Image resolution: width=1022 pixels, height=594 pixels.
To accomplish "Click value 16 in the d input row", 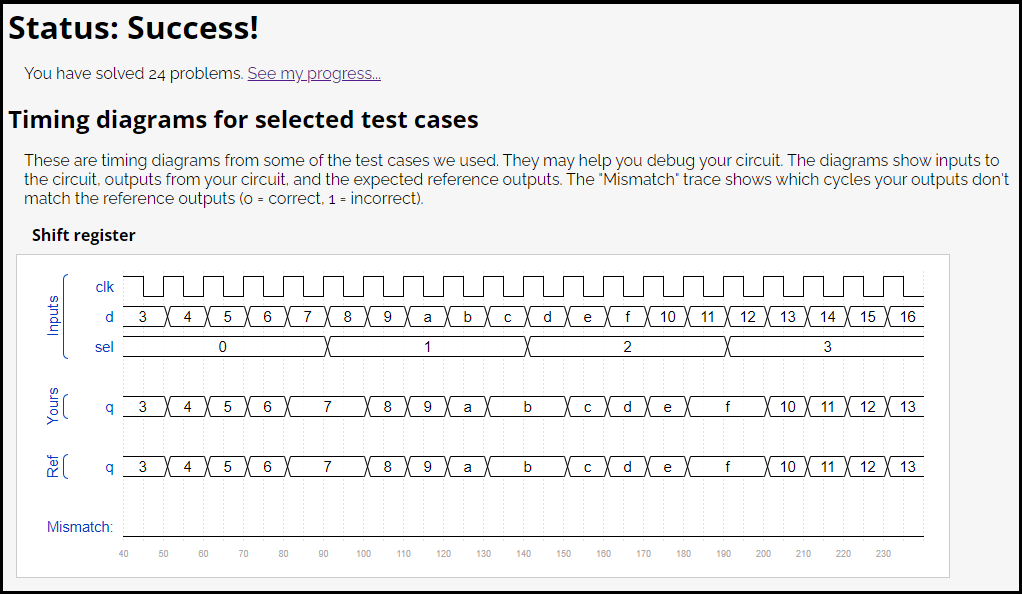I will click(907, 317).
